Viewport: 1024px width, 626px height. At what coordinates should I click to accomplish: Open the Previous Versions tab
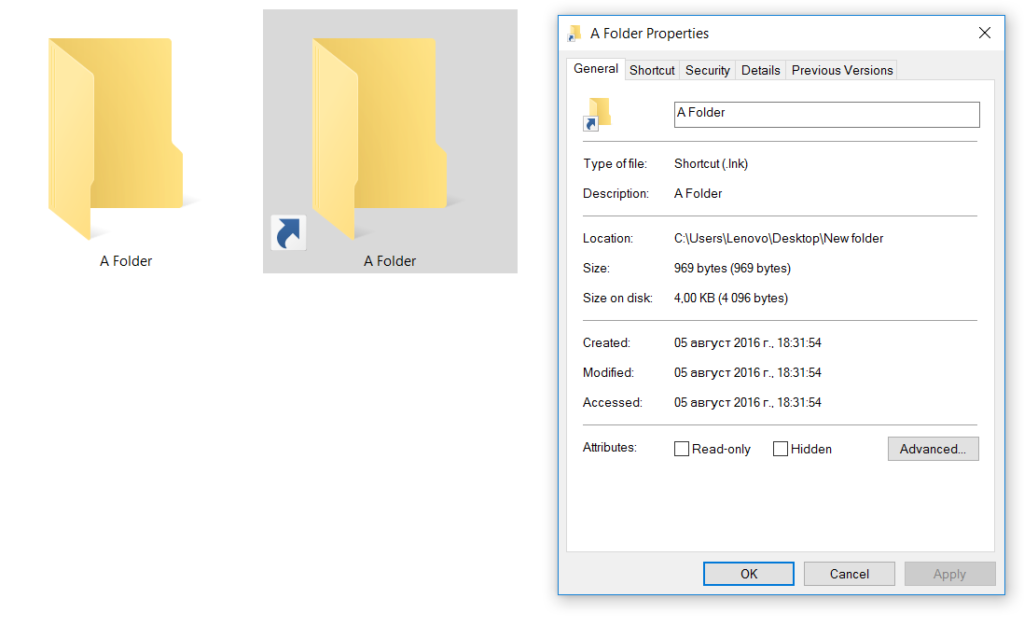(x=842, y=70)
